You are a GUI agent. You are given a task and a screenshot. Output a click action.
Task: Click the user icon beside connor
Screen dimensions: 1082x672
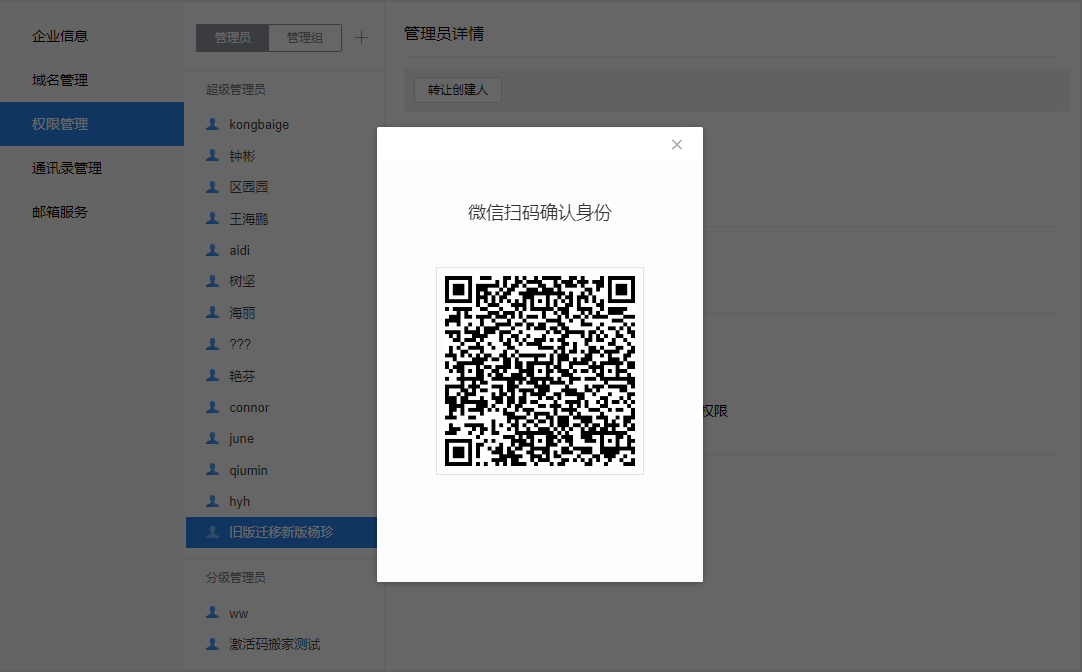[x=212, y=407]
